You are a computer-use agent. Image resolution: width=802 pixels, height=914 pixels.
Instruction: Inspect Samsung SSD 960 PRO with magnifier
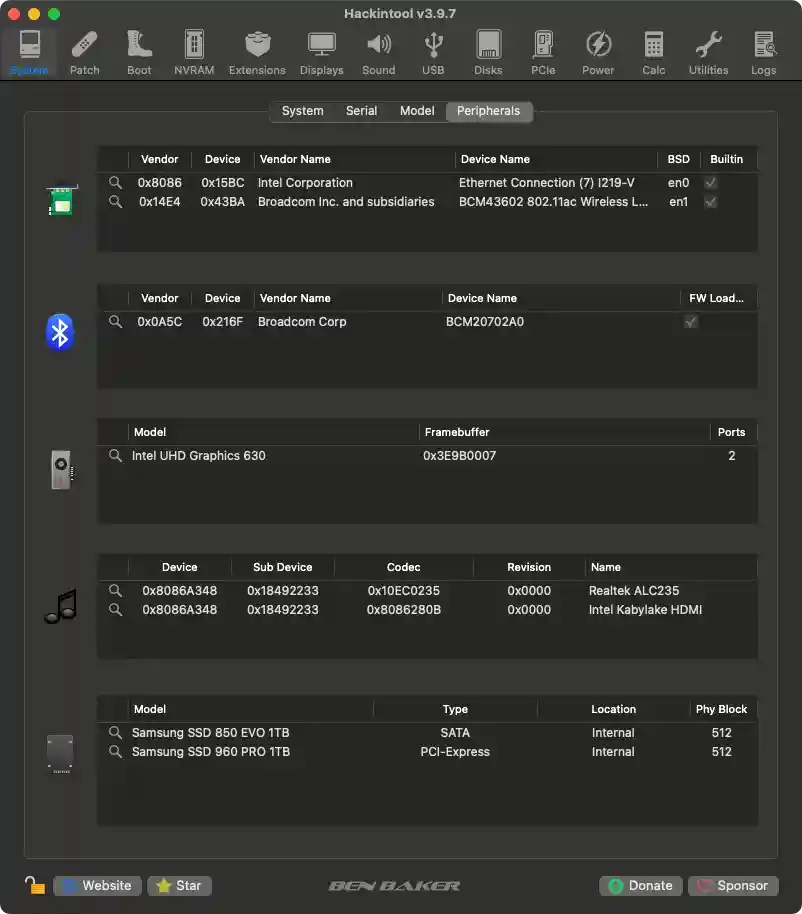[x=115, y=751]
